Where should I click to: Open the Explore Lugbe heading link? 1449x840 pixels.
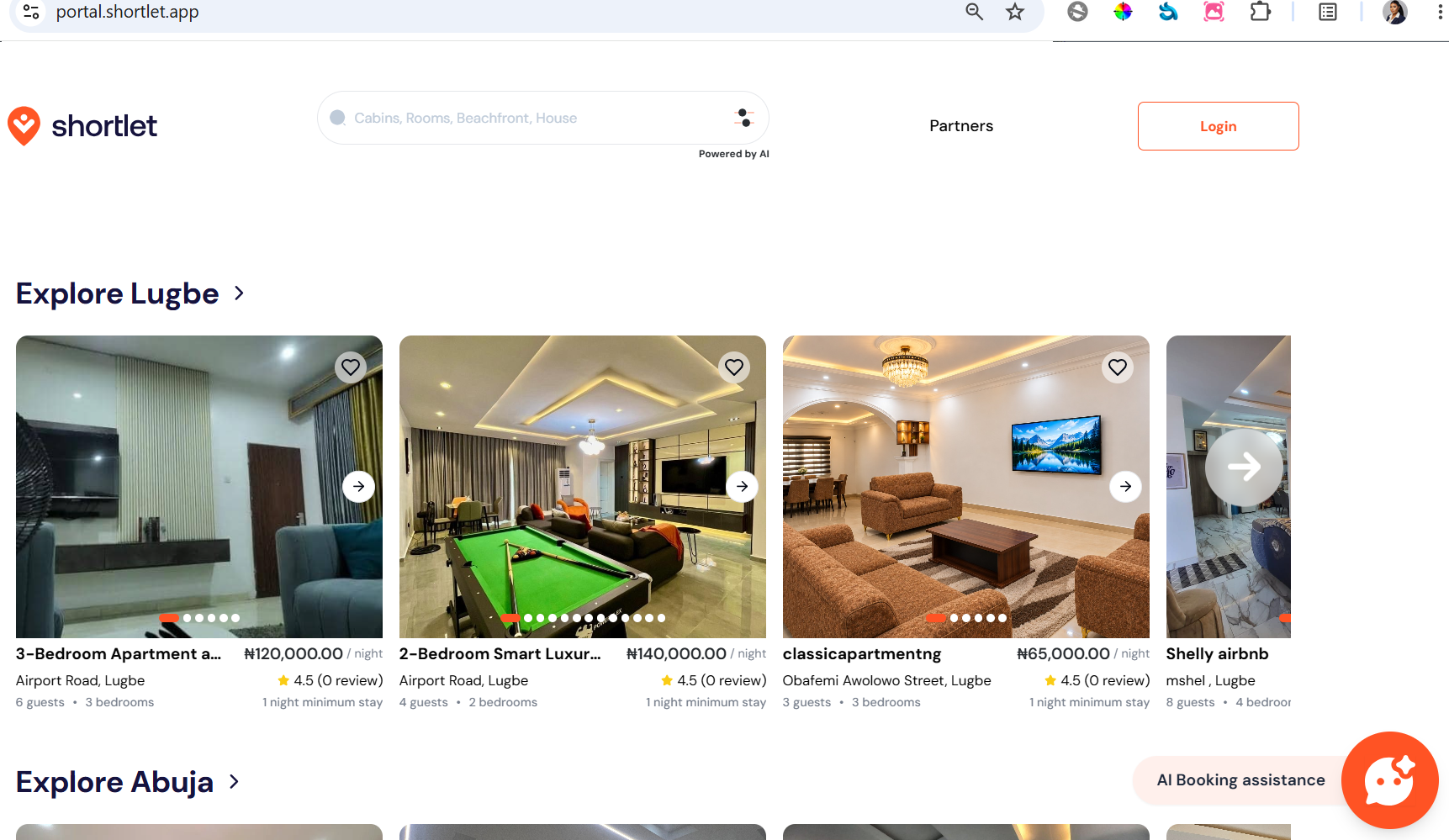tap(118, 293)
